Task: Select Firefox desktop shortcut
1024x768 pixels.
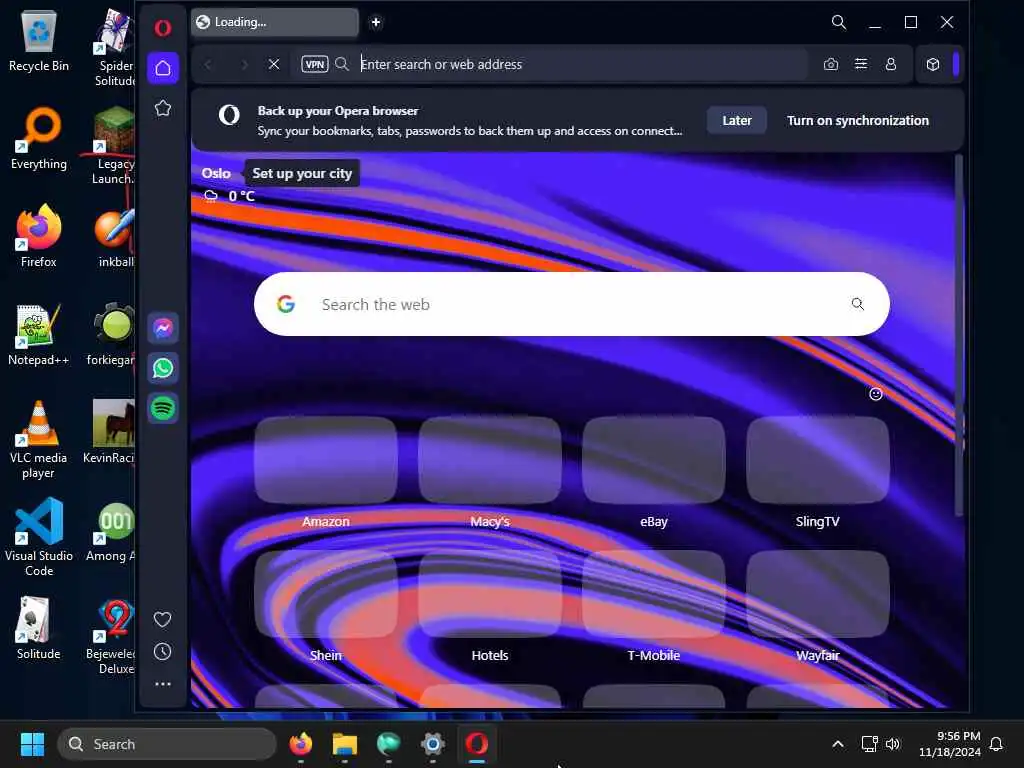Action: pos(39,235)
